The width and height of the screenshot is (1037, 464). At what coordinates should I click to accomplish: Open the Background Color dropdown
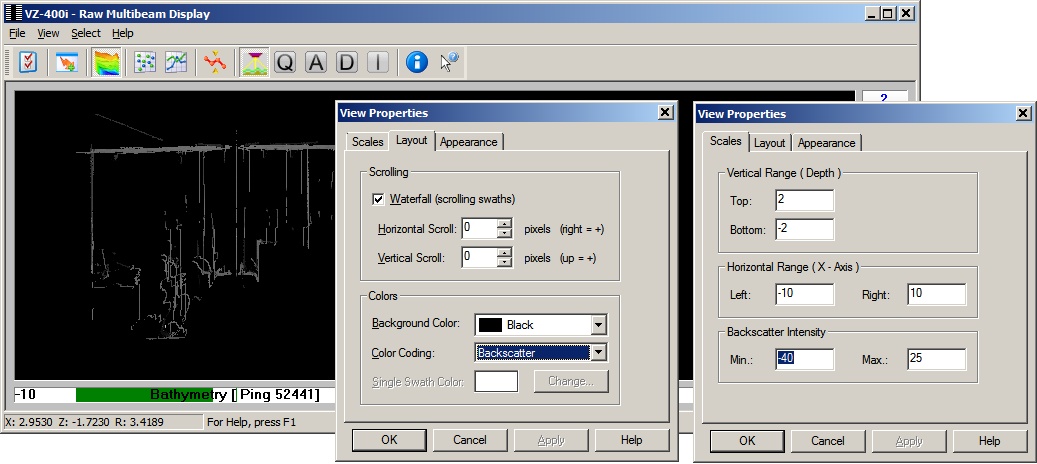coord(598,325)
